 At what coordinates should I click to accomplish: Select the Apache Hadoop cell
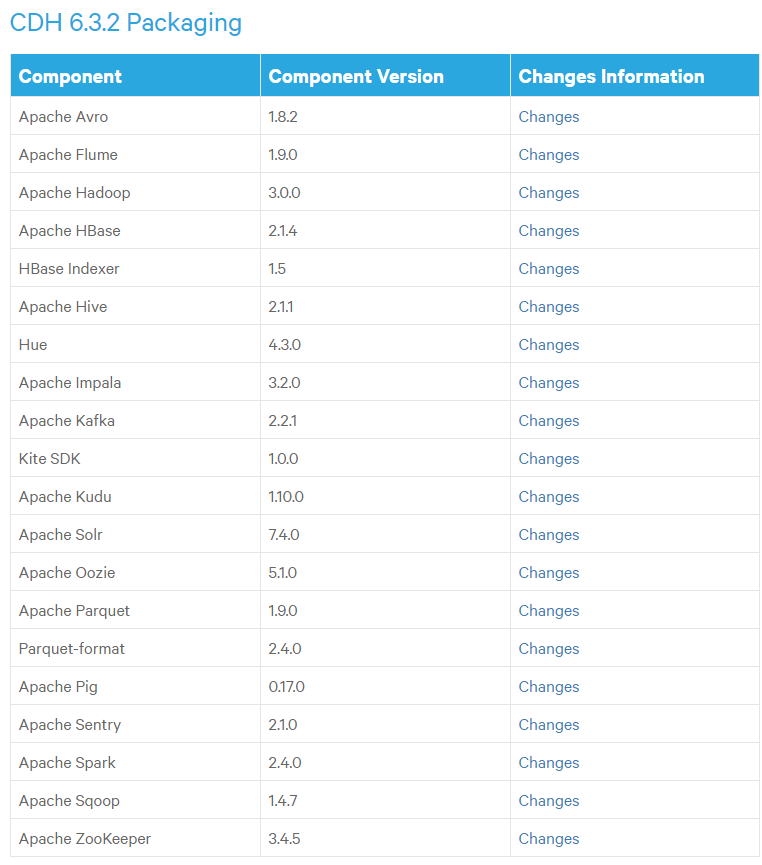[x=135, y=193]
